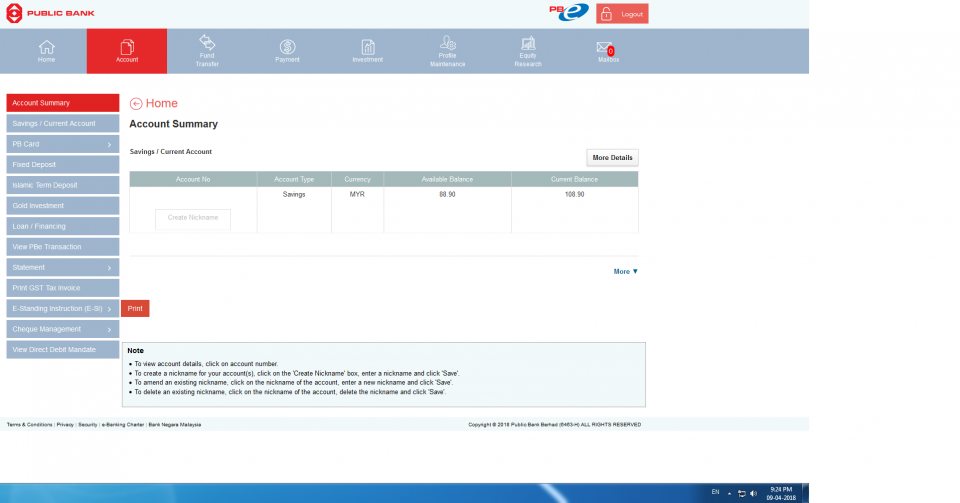Click the volume speaker tray icon
The width and height of the screenshot is (960, 503).
pos(753,493)
